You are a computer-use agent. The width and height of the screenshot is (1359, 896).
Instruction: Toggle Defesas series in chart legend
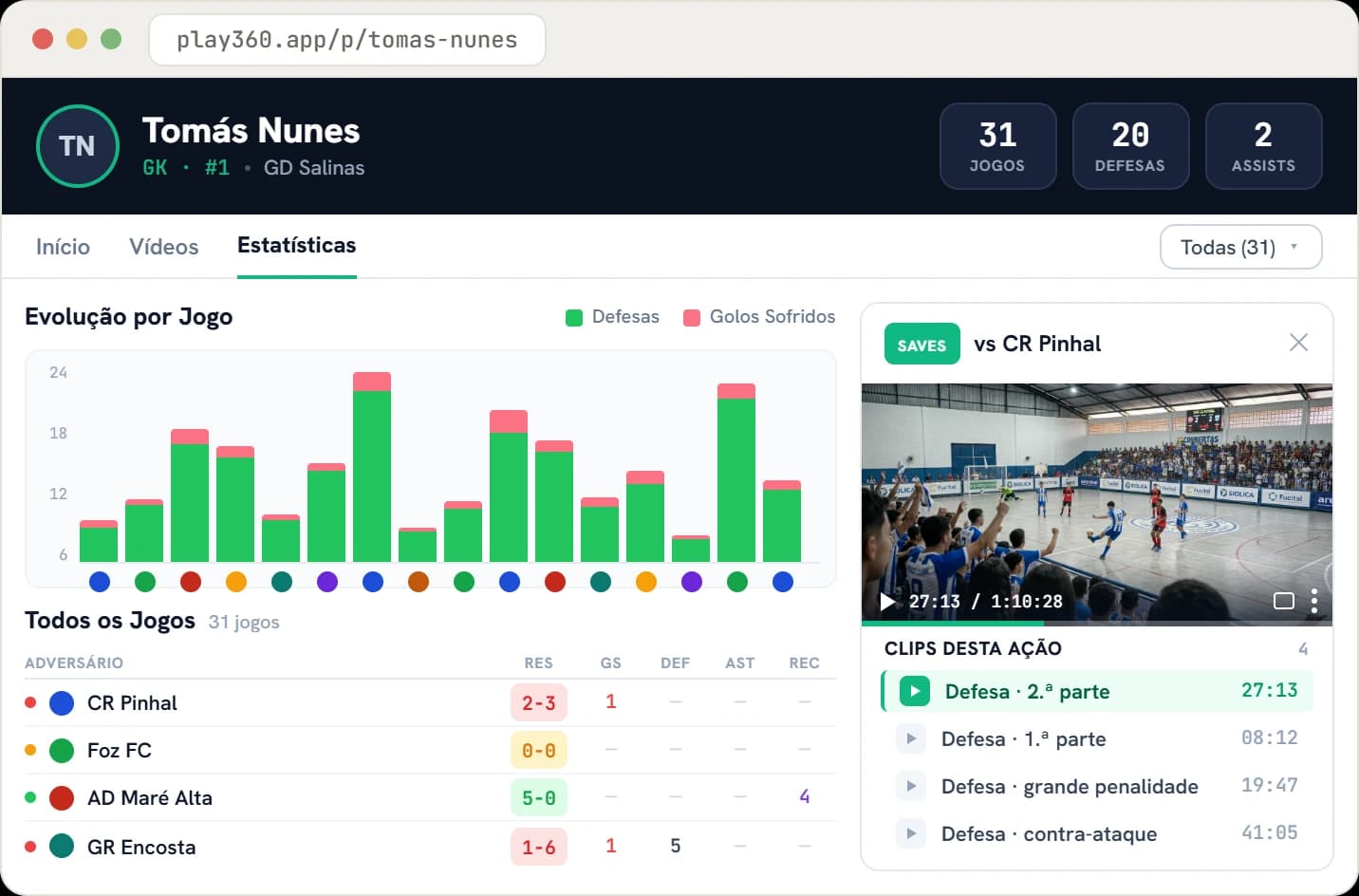(612, 317)
